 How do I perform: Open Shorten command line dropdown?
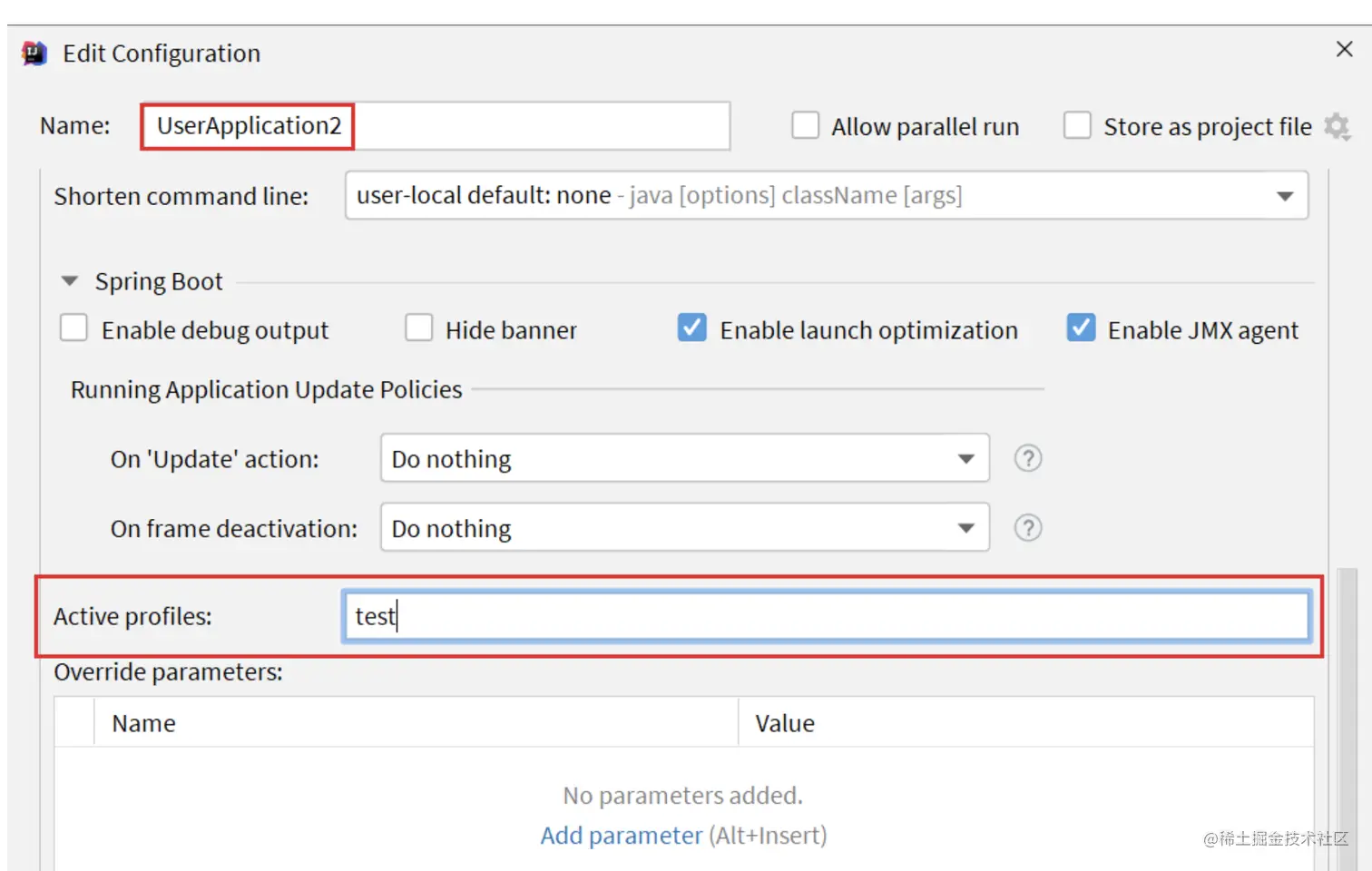(1284, 196)
